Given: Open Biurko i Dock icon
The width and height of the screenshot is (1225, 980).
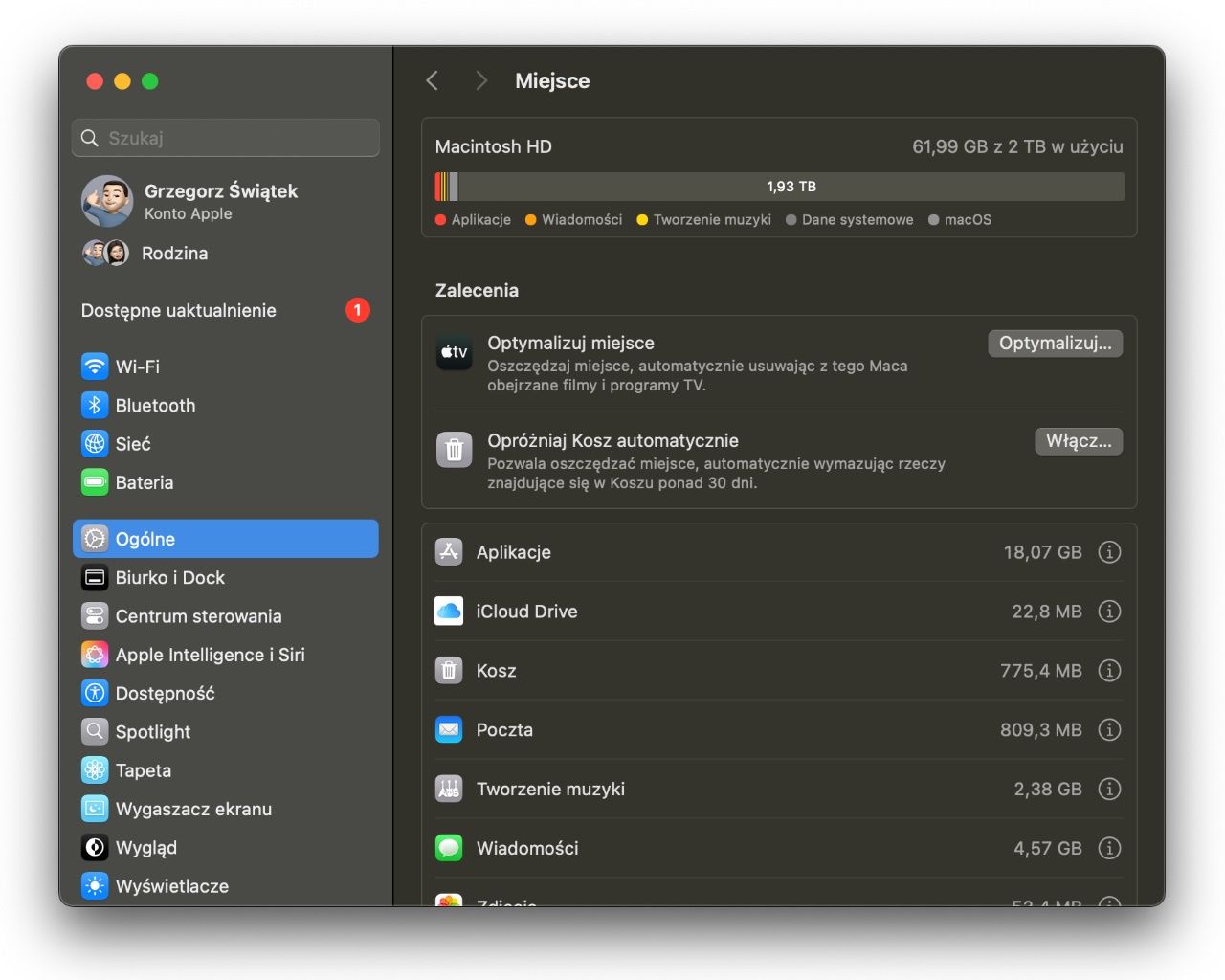Looking at the screenshot, I should tap(95, 577).
